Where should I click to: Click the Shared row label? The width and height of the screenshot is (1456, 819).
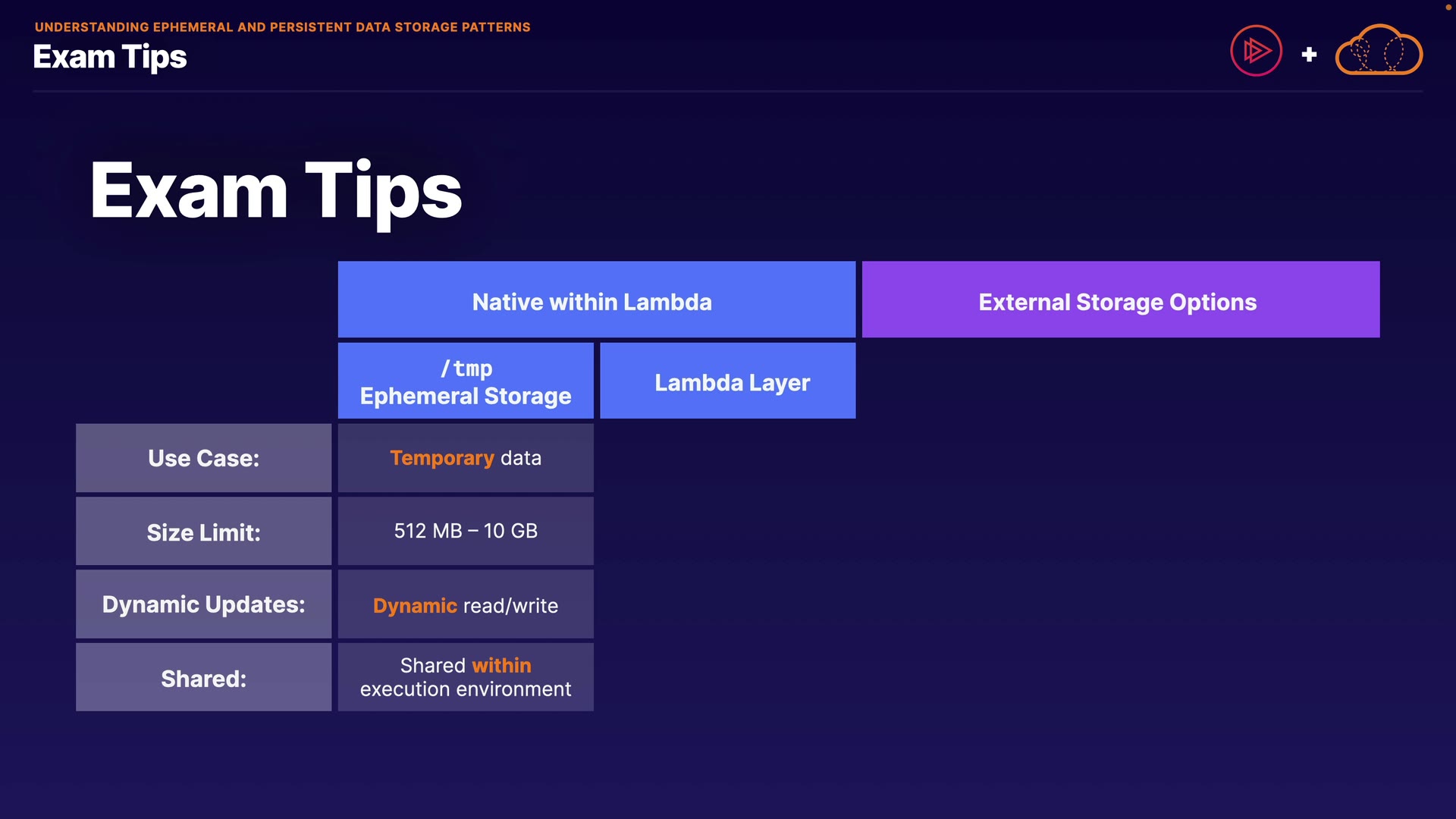[203, 678]
